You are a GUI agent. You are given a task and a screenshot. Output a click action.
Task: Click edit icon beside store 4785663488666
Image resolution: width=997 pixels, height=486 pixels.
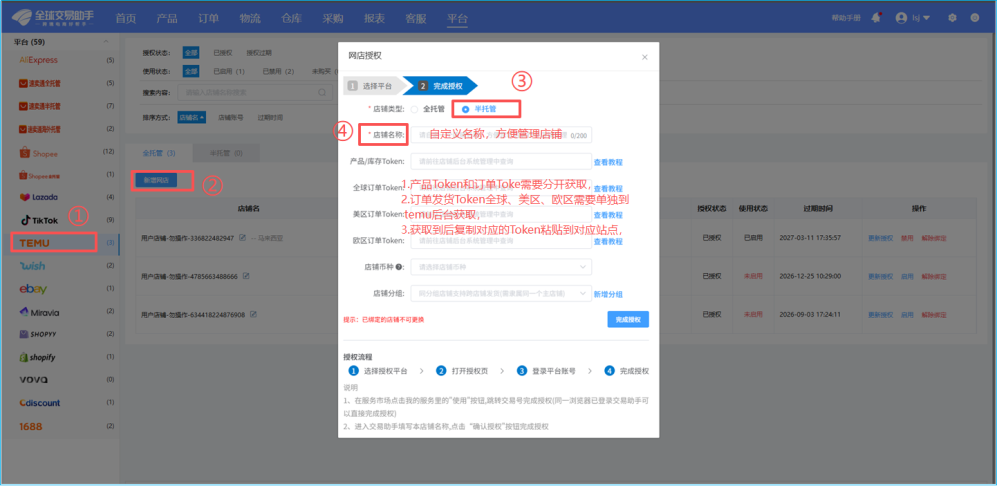[x=246, y=276]
